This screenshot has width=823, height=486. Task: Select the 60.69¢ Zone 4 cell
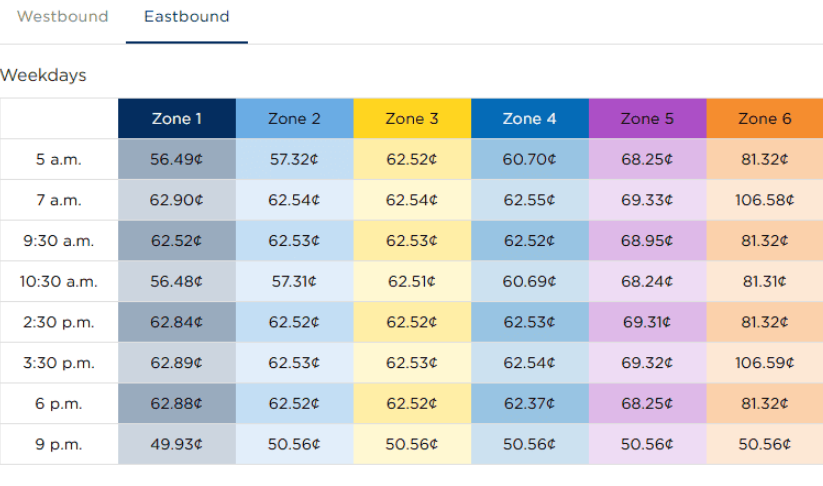pyautogui.click(x=530, y=282)
